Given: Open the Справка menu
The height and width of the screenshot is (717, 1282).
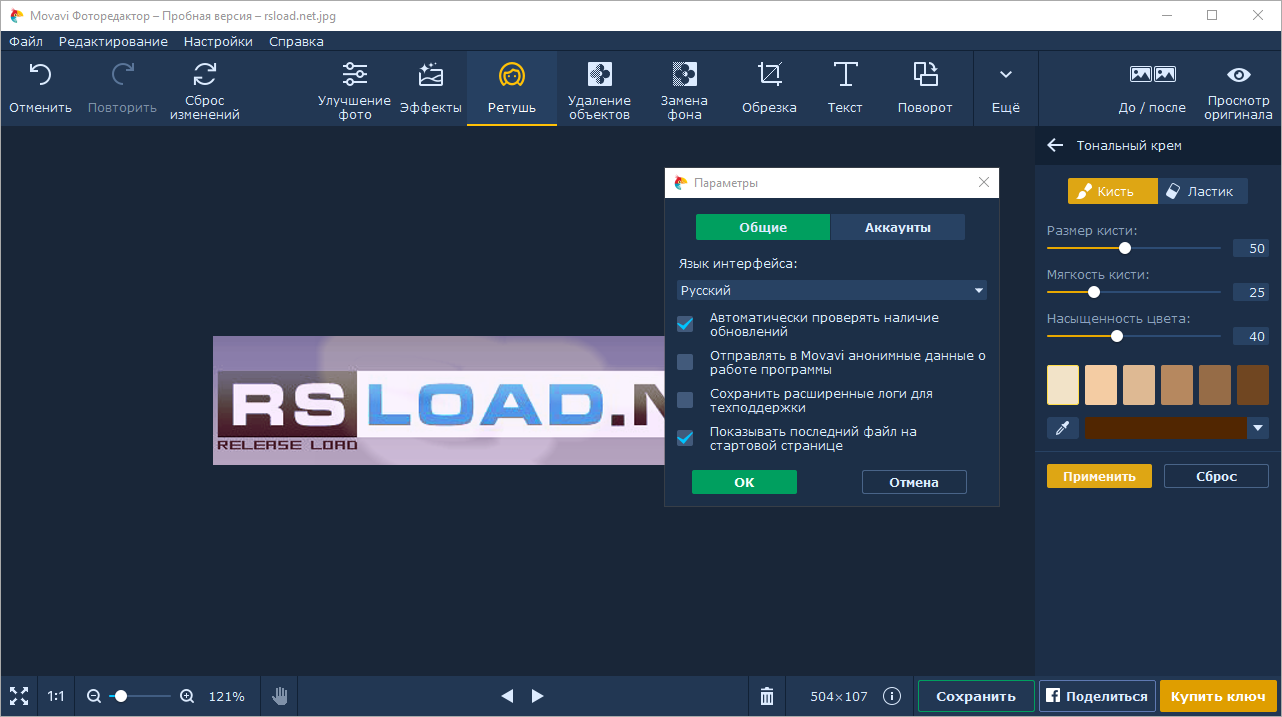Looking at the screenshot, I should (x=296, y=42).
